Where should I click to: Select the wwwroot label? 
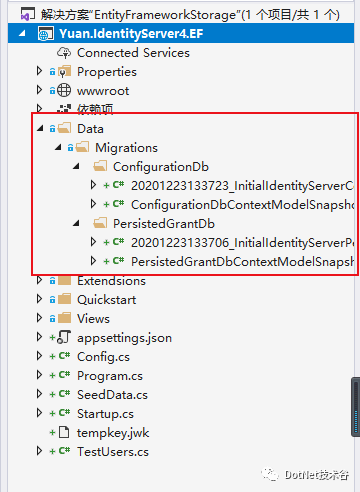[103, 91]
